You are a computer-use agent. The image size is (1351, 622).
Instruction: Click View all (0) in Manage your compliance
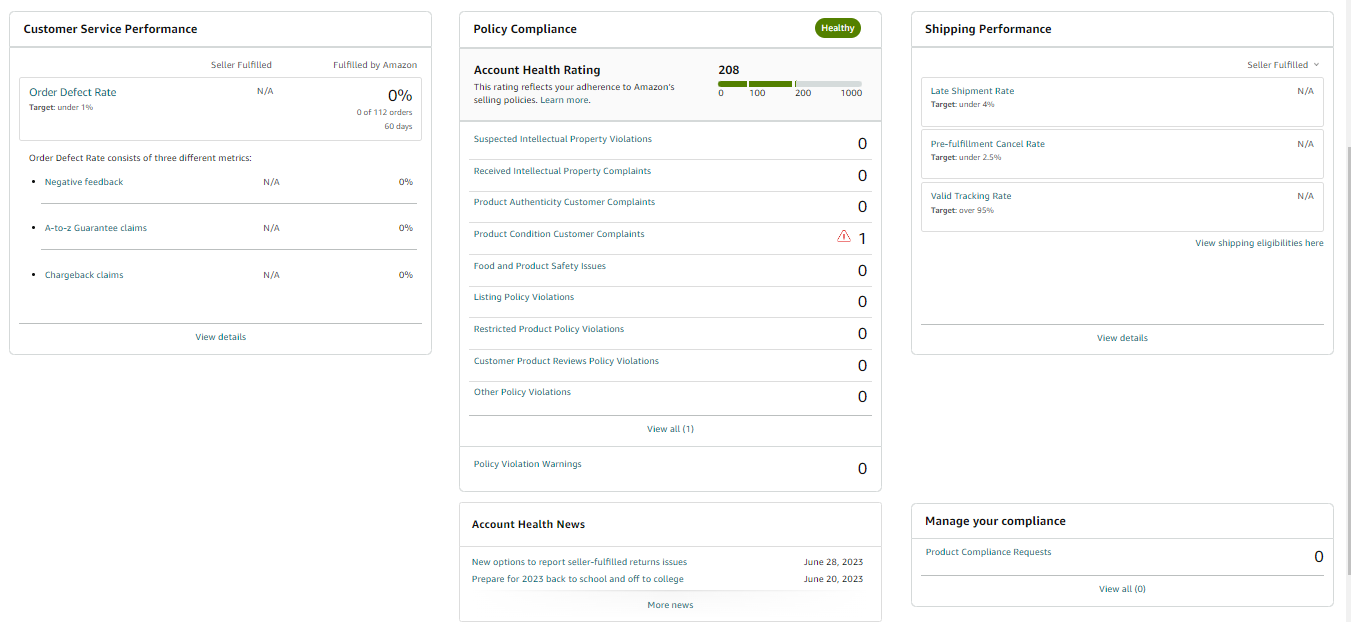(x=1122, y=589)
